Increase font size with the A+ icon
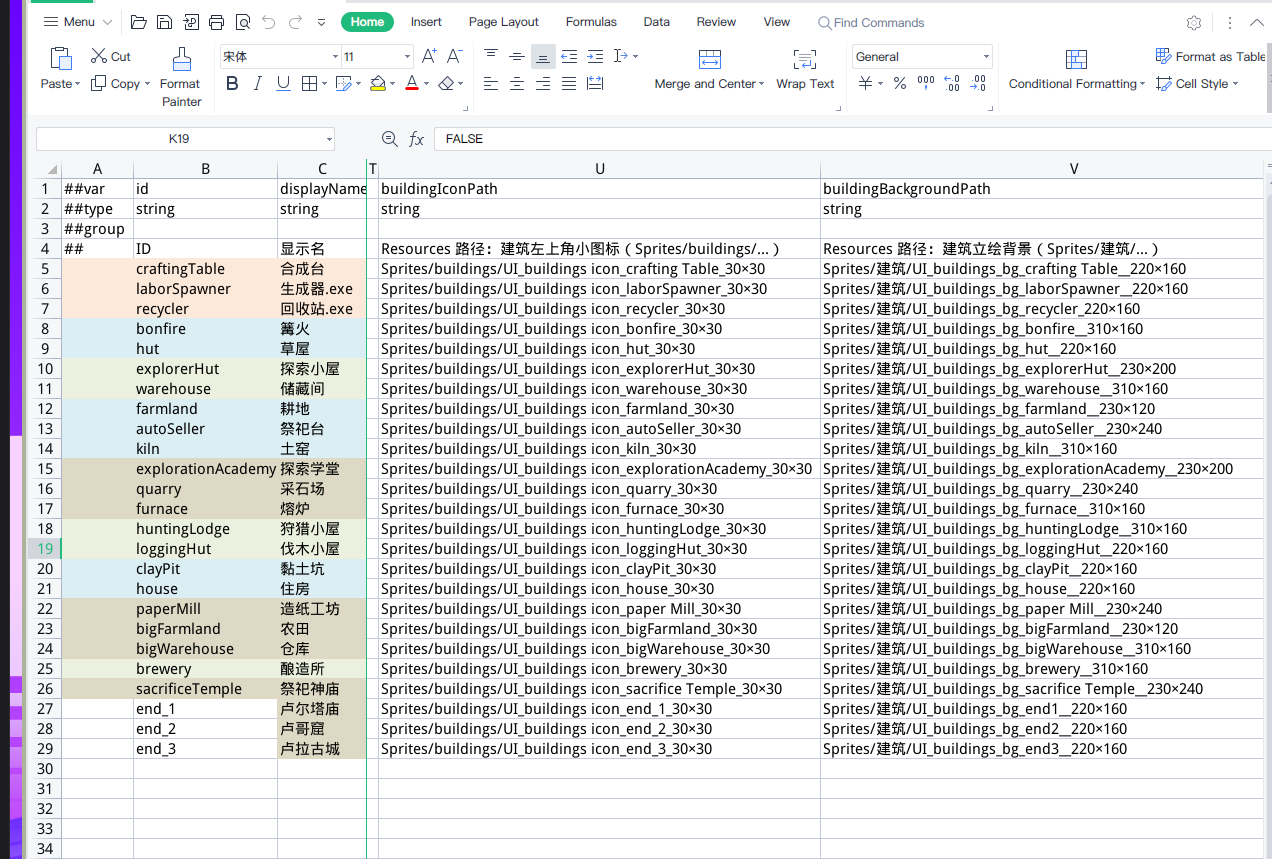 tap(429, 57)
